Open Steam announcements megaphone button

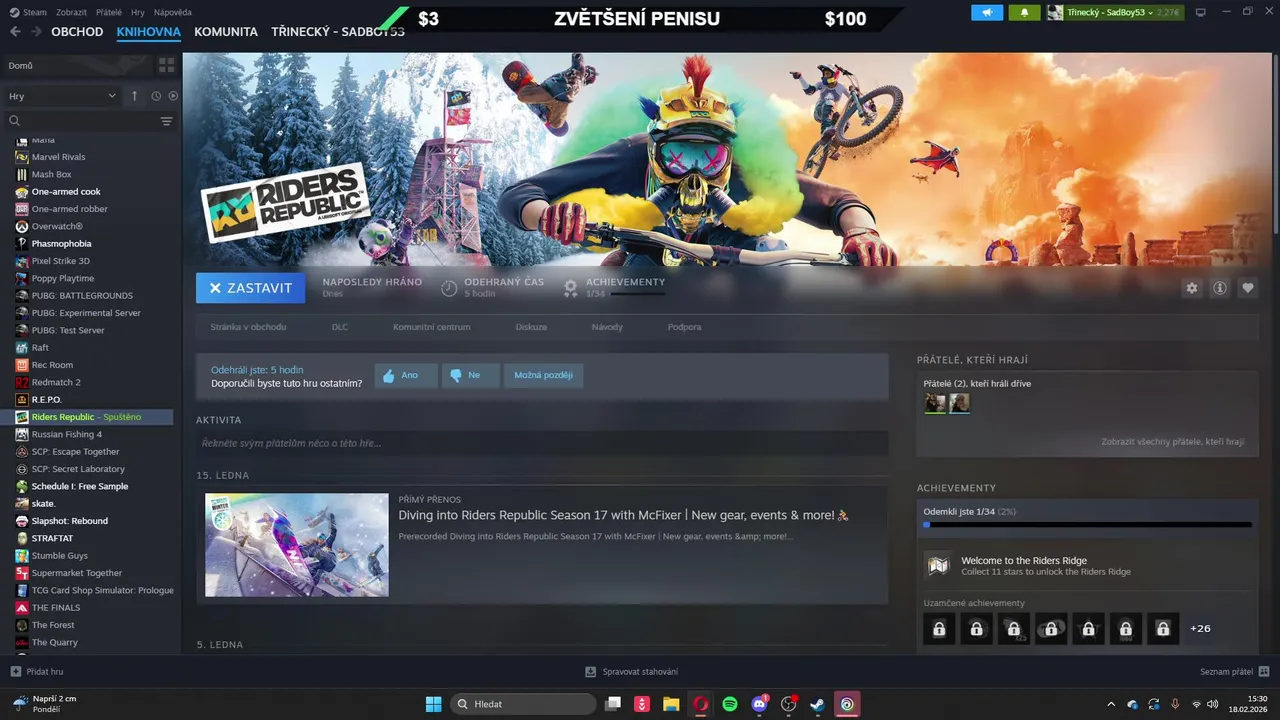point(986,12)
